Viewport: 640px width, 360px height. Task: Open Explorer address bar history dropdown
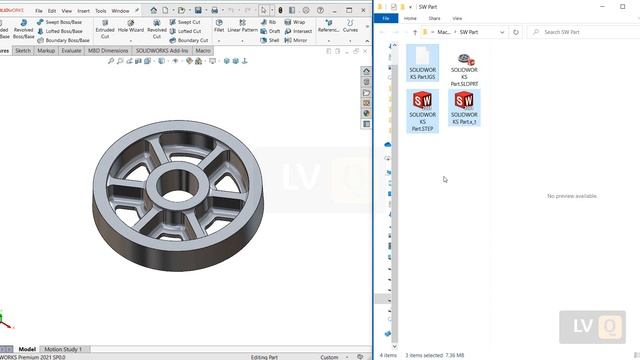tap(502, 32)
